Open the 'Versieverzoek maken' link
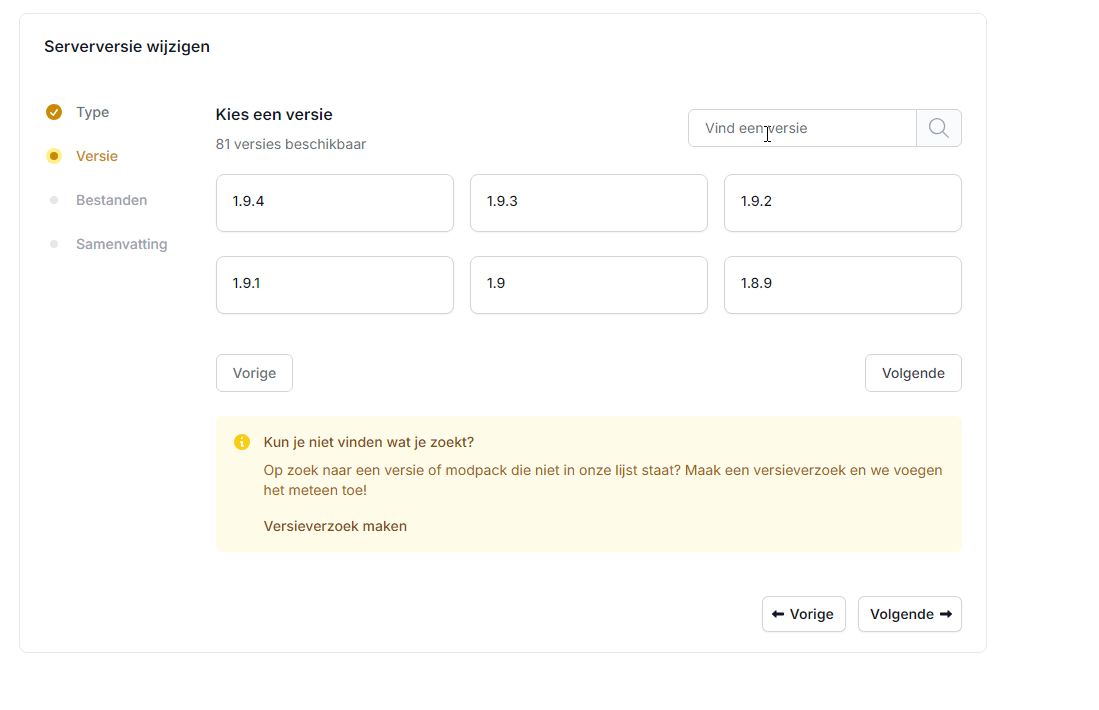The width and height of the screenshot is (1099, 710). [335, 526]
